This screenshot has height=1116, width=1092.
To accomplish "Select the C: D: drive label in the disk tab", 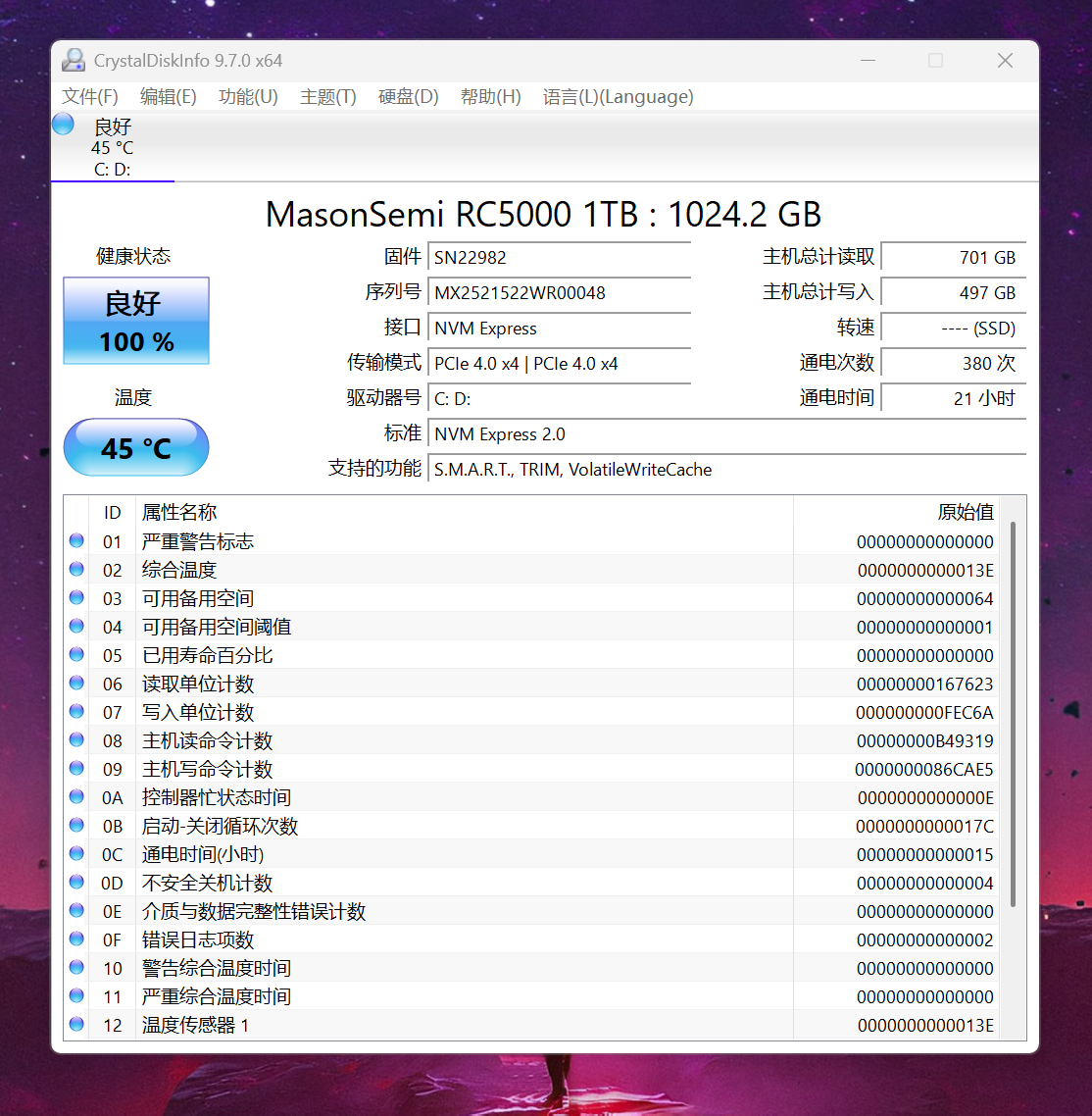I will tap(112, 170).
